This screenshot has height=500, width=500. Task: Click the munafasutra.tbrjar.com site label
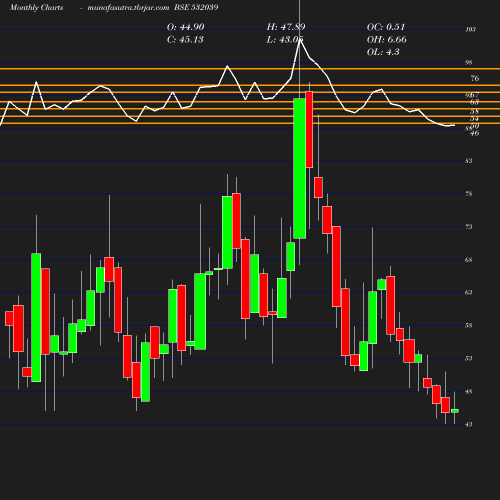tap(128, 7)
